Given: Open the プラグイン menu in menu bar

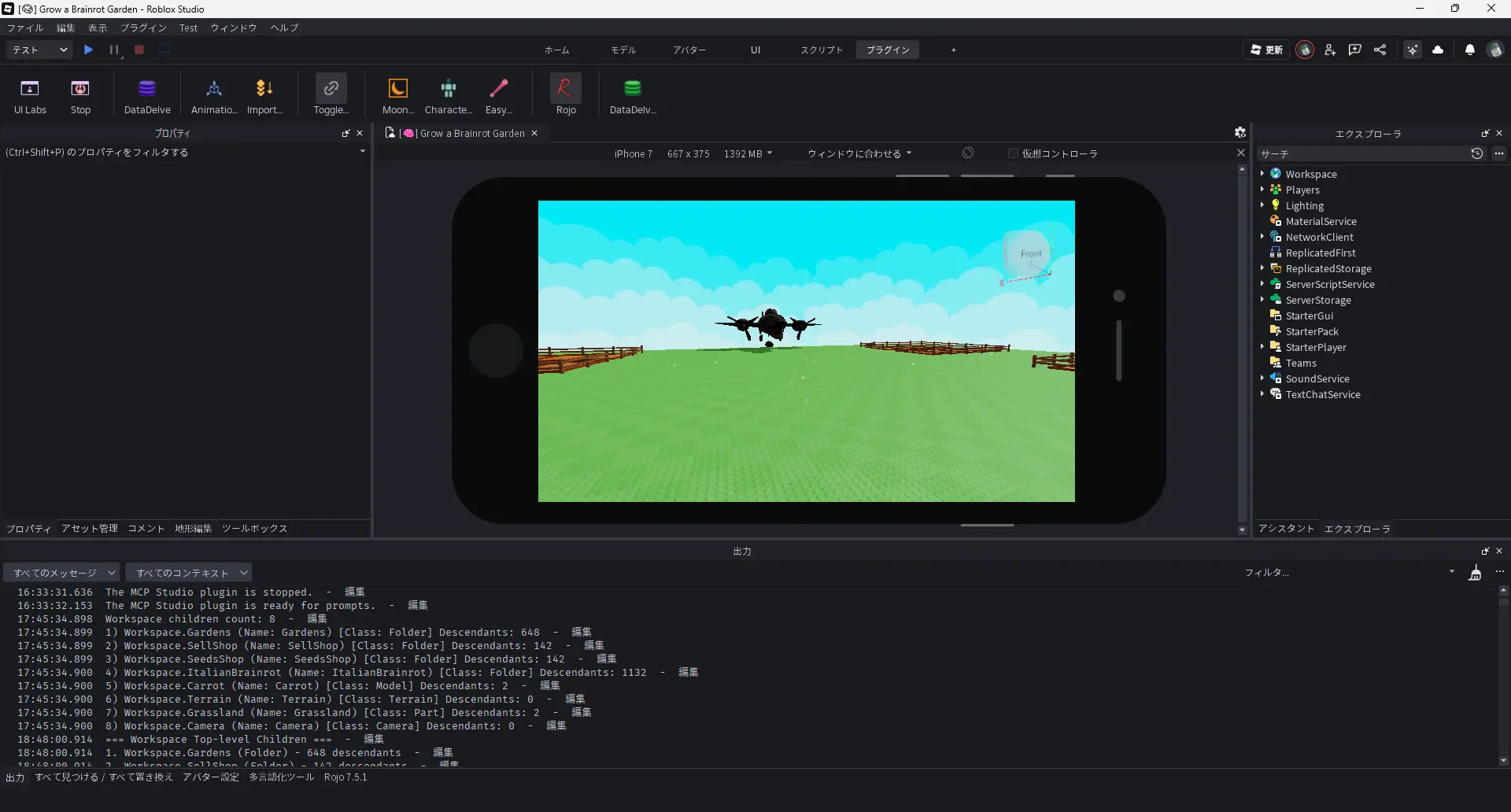Looking at the screenshot, I should pyautogui.click(x=143, y=28).
